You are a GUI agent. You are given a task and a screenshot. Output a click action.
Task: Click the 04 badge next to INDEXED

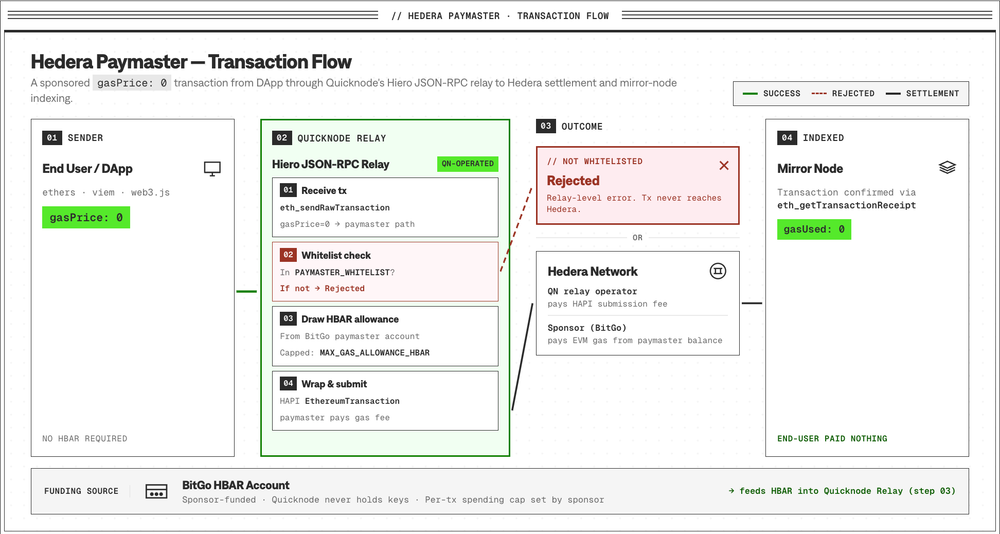tap(786, 137)
